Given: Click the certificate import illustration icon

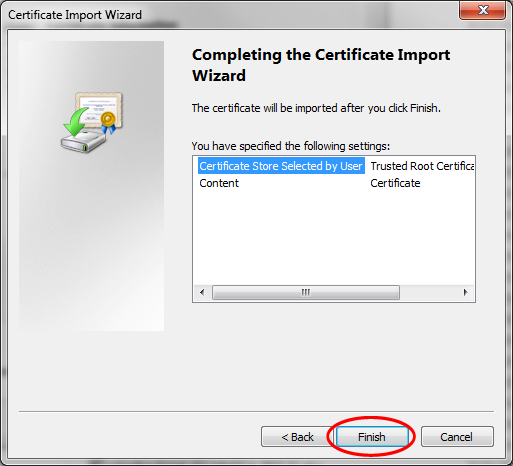Looking at the screenshot, I should click(93, 122).
